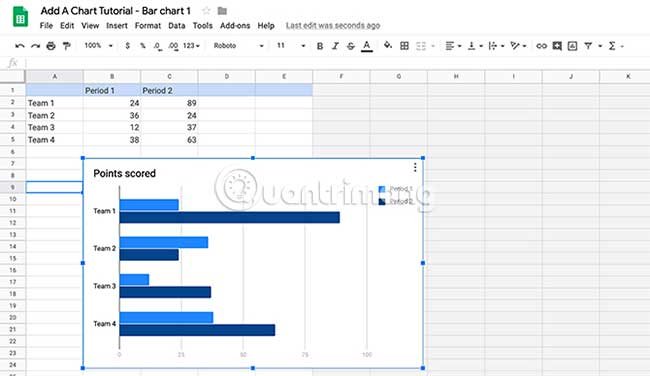Viewport: 650px width, 376px height.
Task: Click the move to folder icon
Action: [x=222, y=11]
